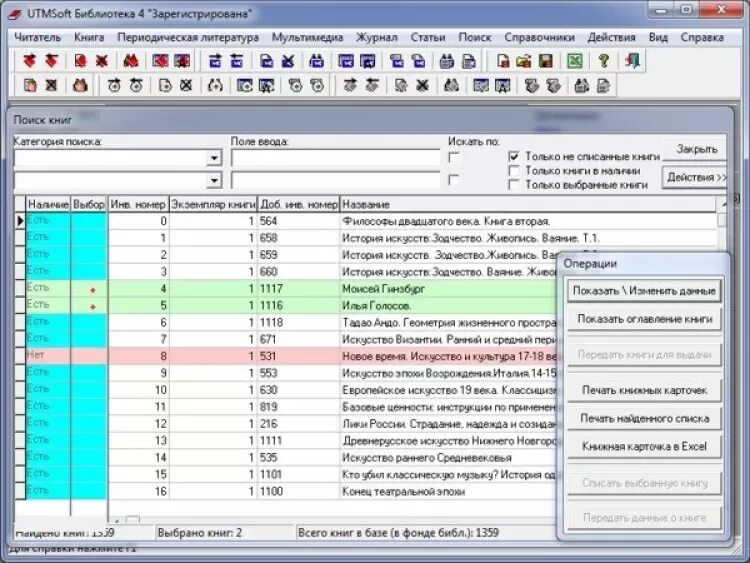Open the Читатель menu
Screen dimensions: 750x563
click(38, 37)
